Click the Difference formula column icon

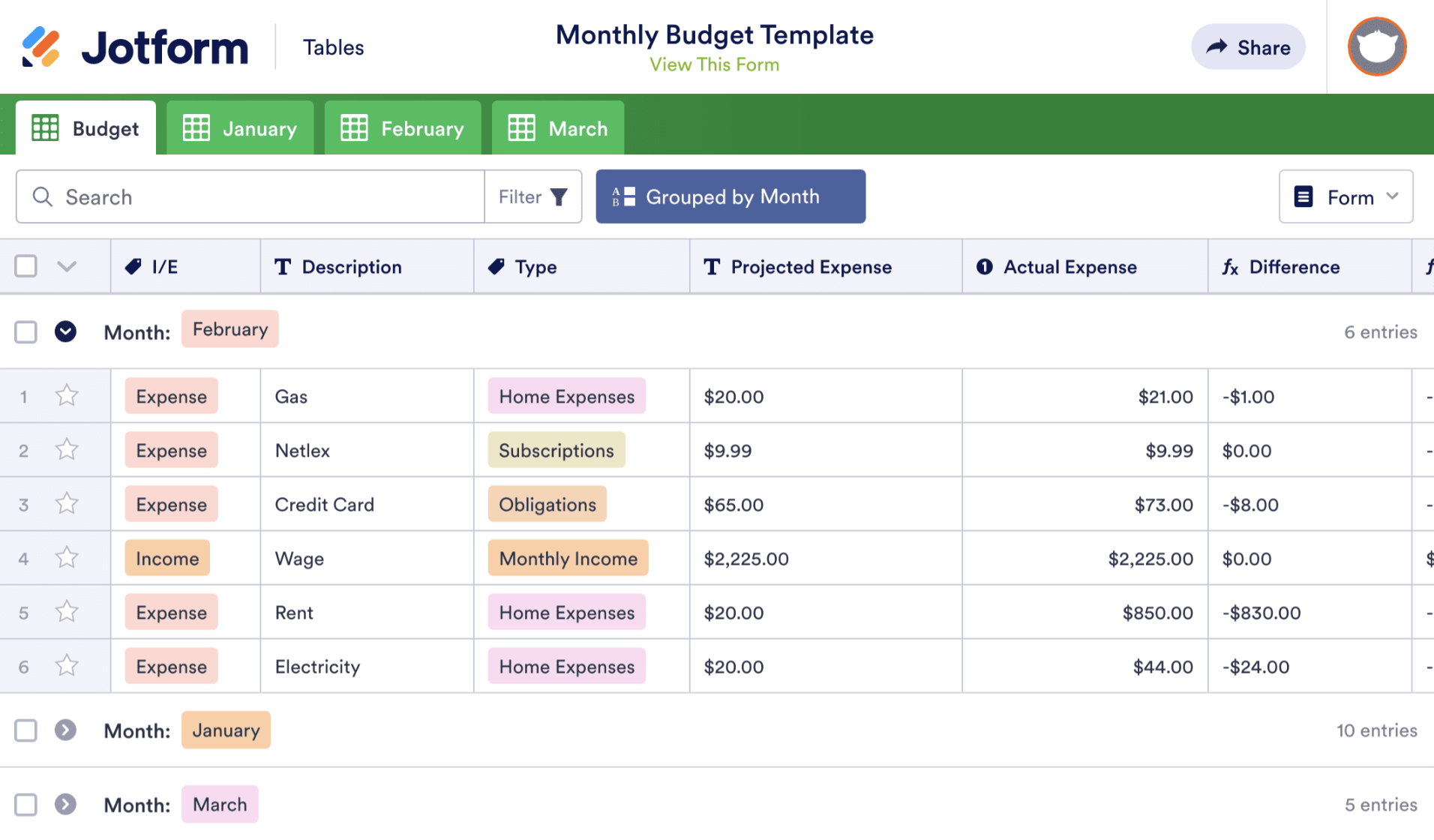(x=1230, y=267)
